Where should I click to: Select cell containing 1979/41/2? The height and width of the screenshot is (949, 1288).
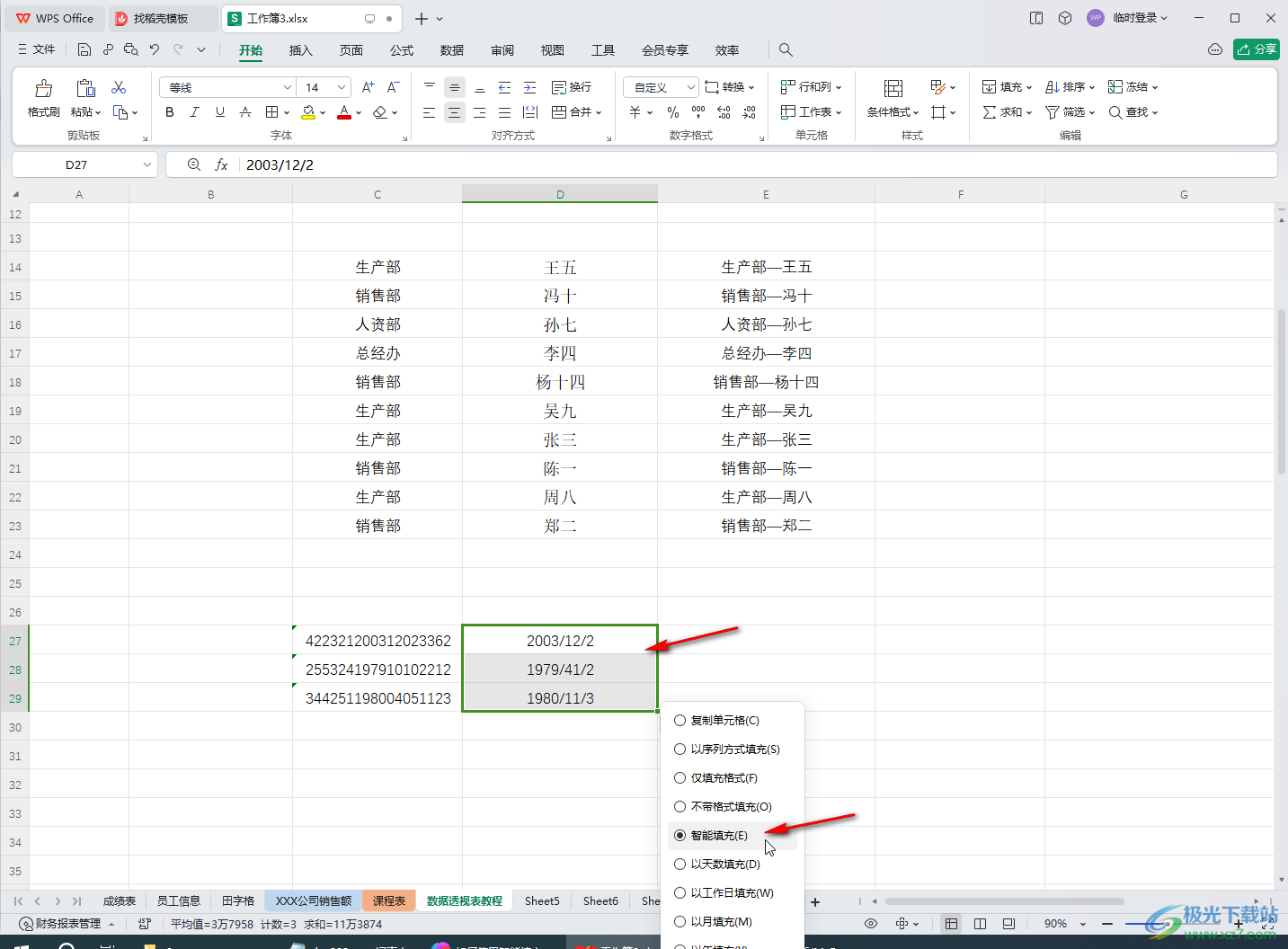[x=560, y=670]
